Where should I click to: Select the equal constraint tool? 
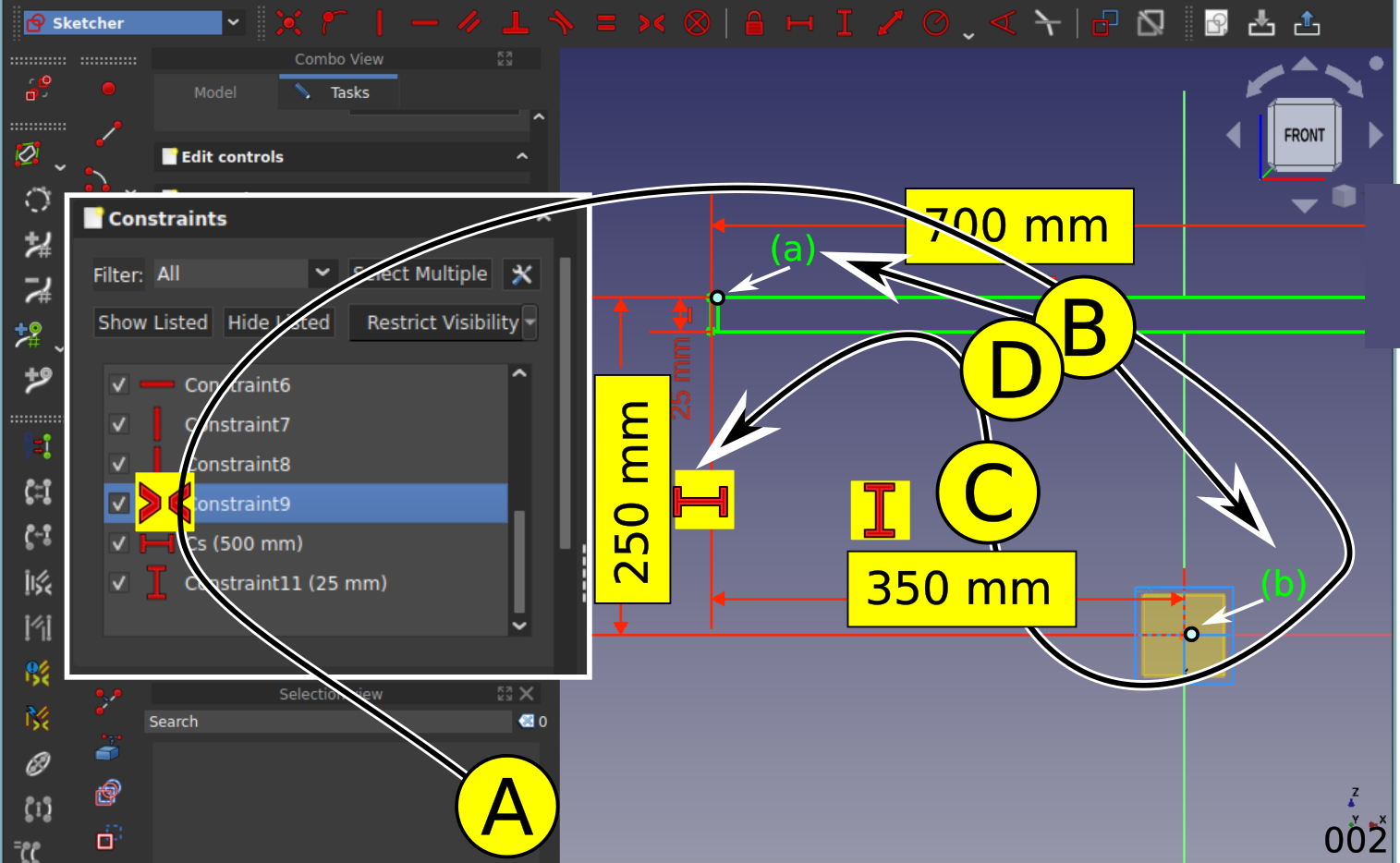606,22
